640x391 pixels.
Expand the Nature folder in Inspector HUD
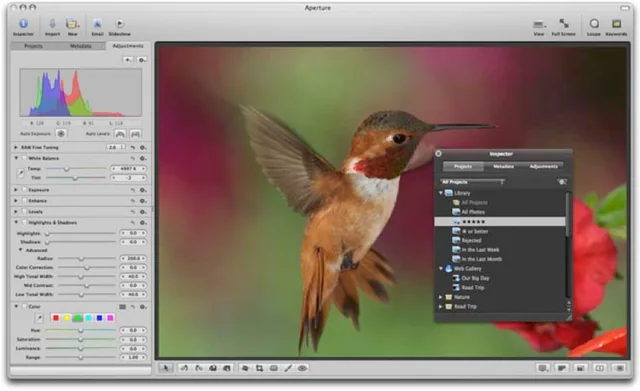(x=441, y=297)
